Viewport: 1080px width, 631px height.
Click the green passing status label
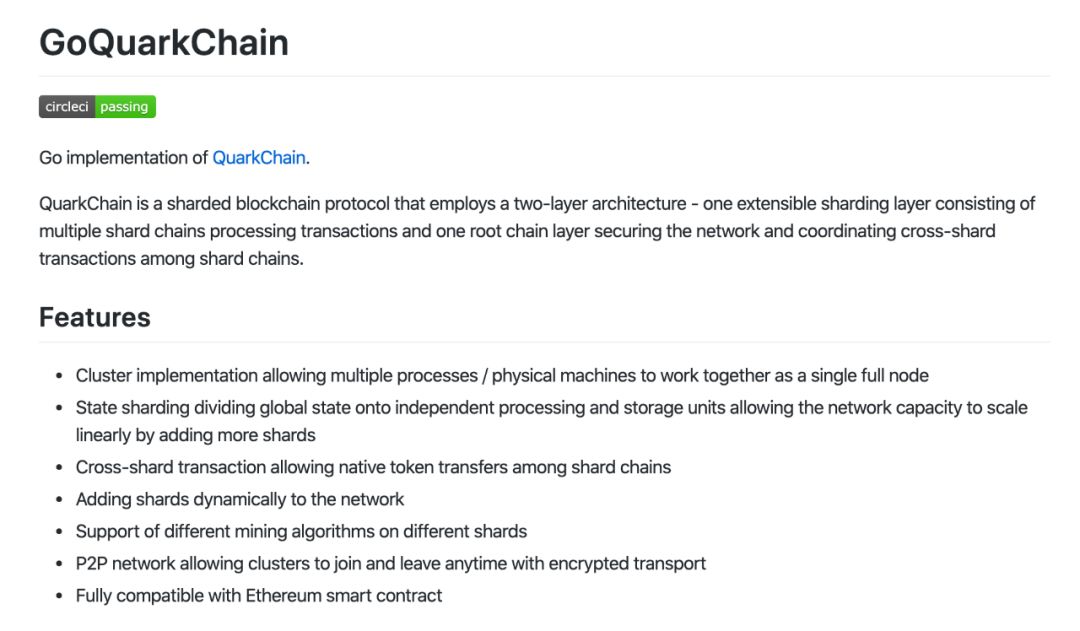point(125,107)
